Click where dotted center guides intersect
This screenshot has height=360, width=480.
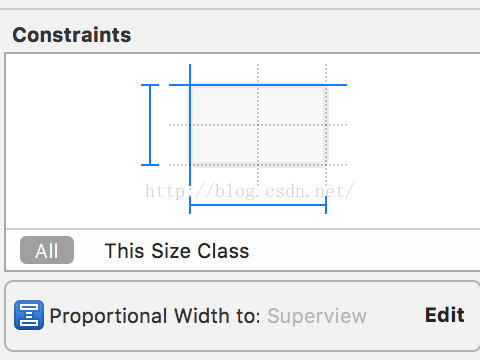(258, 125)
